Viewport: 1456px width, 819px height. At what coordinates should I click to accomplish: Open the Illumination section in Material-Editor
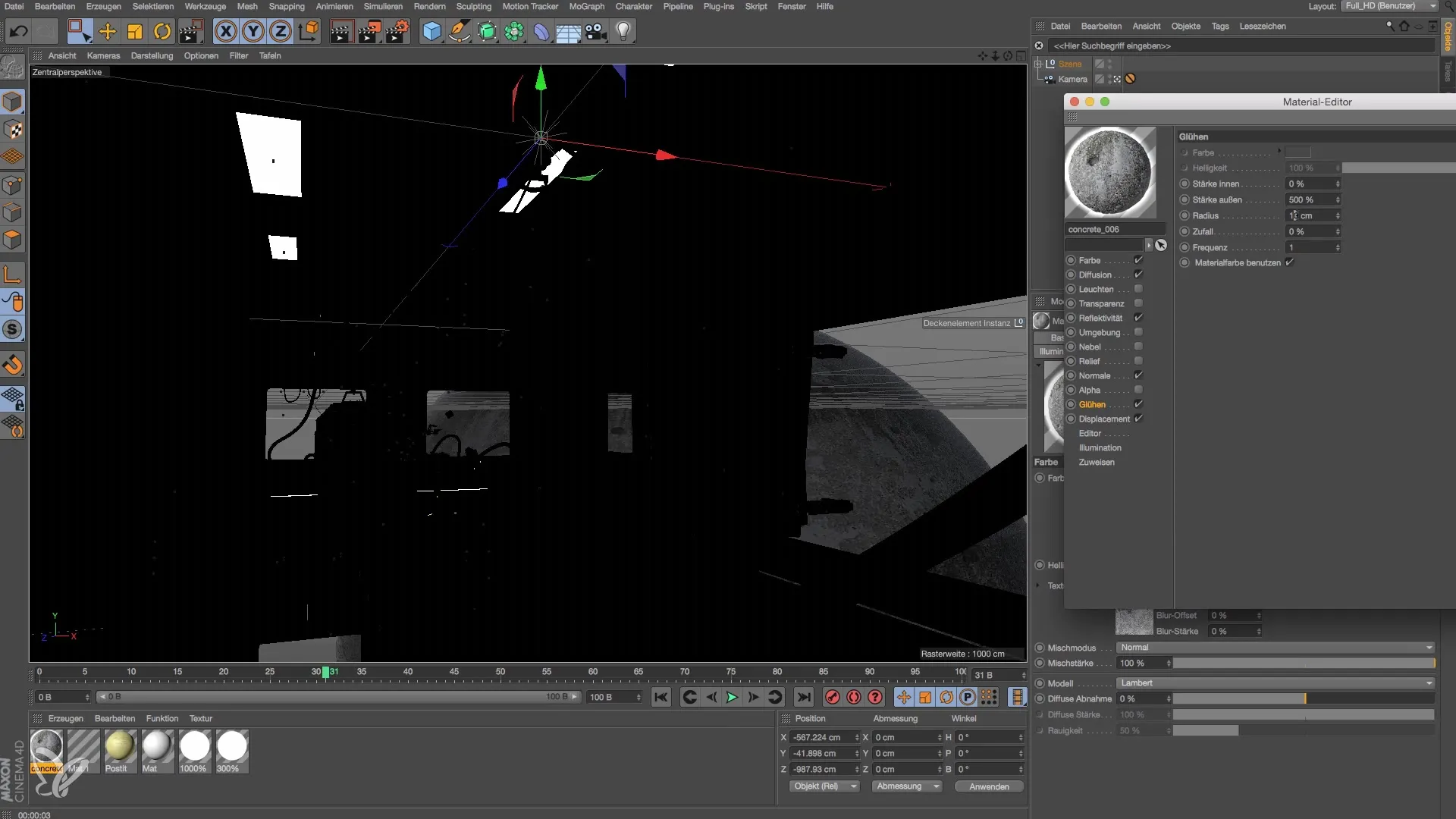click(x=1100, y=447)
